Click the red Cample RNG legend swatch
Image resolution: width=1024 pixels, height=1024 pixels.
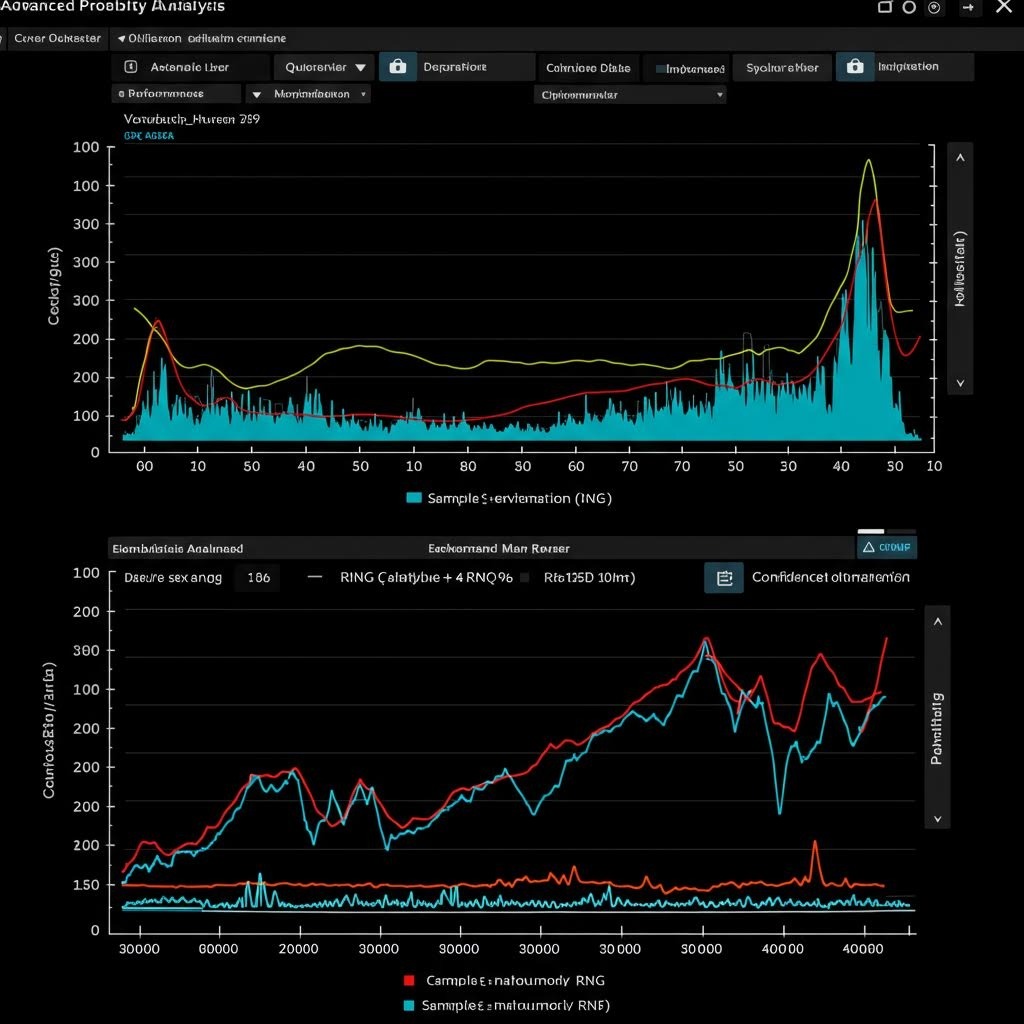pyautogui.click(x=409, y=981)
